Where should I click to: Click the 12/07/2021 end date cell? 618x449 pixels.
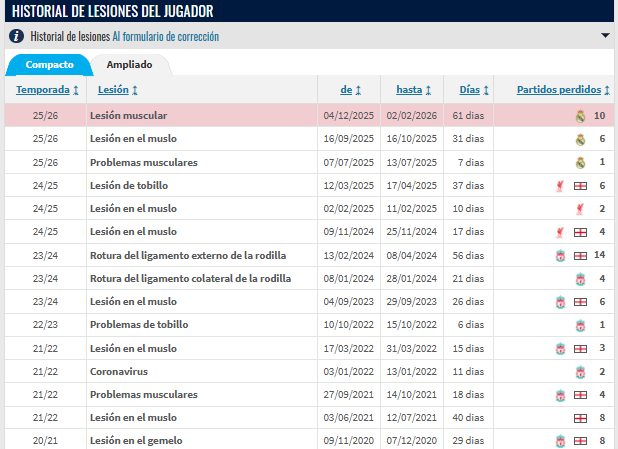[x=412, y=418]
